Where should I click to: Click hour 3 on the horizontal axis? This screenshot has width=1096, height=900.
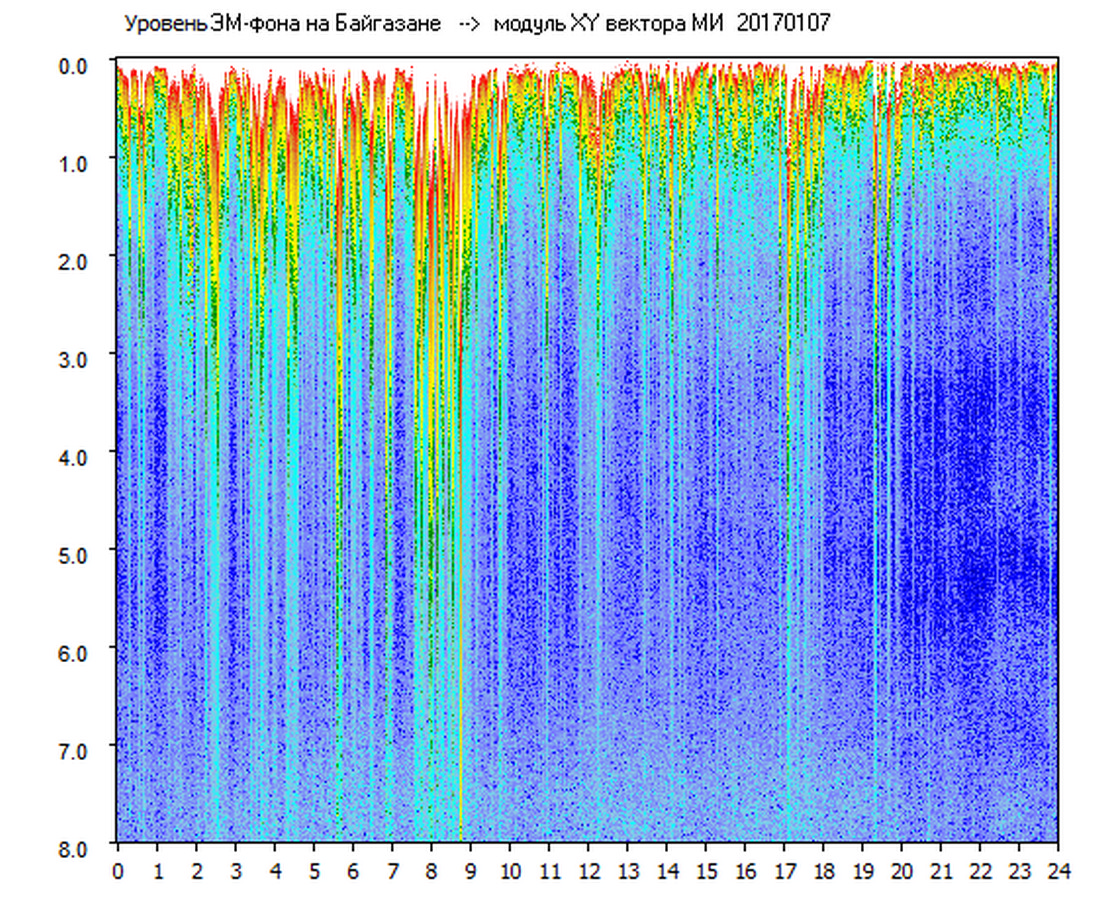coord(236,870)
